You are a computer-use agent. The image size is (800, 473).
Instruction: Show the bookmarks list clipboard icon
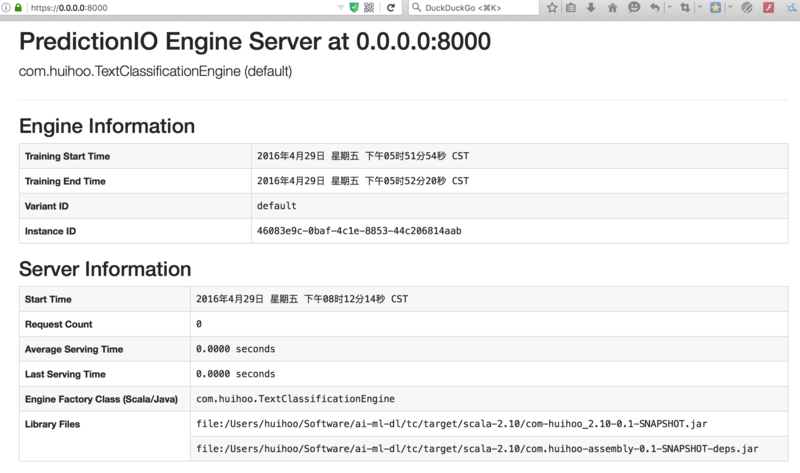pos(571,8)
